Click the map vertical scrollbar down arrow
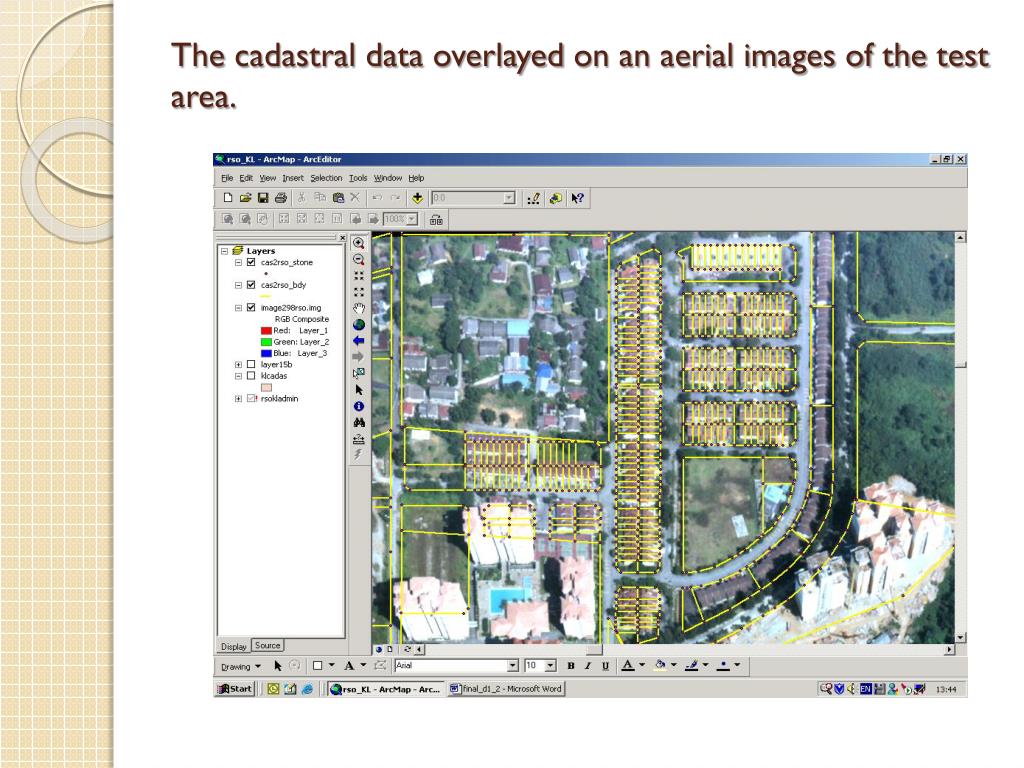Screen dimensions: 1024x768 [960, 637]
